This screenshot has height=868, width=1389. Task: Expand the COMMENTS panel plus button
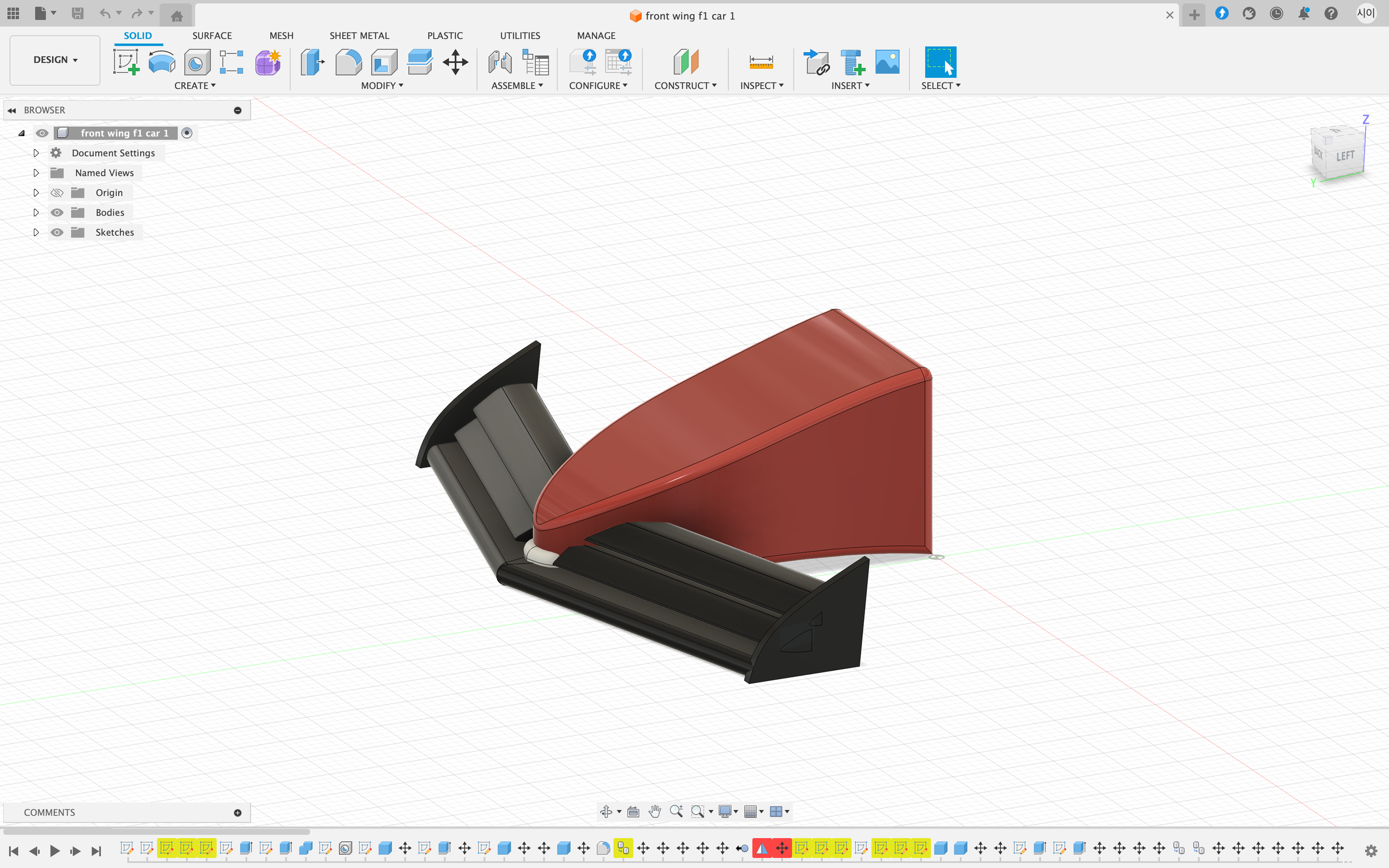(238, 812)
